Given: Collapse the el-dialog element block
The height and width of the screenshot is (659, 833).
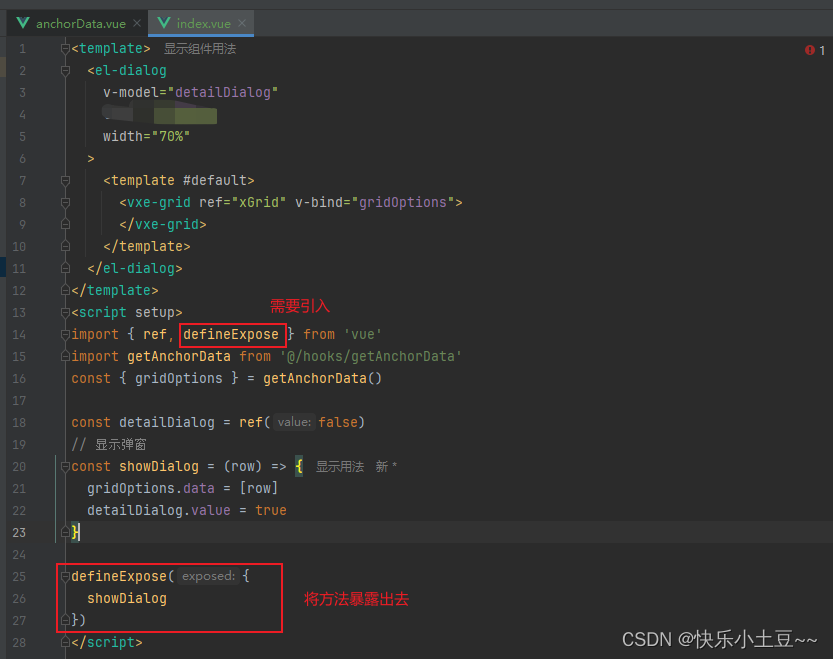Looking at the screenshot, I should 64,70.
